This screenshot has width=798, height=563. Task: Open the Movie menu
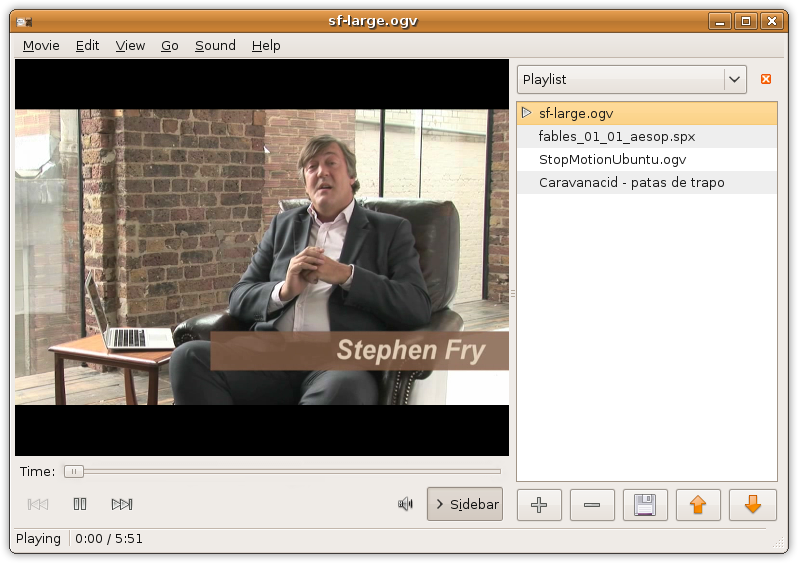coord(41,46)
